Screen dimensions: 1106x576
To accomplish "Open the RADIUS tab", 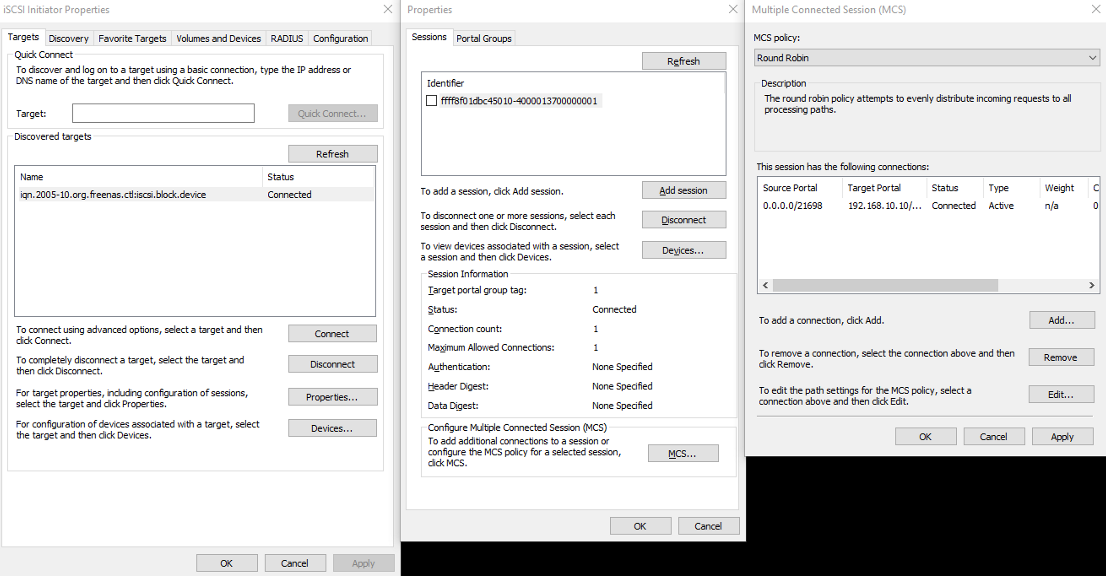I will click(x=286, y=38).
